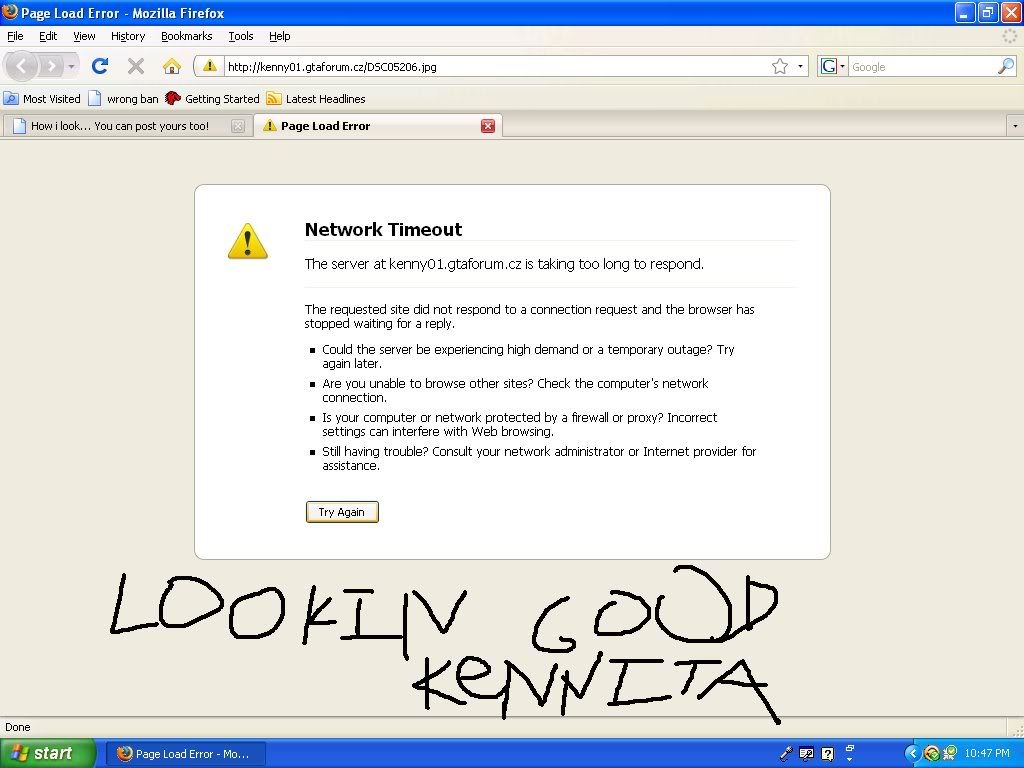Open the list all tabs dropdown

point(1014,126)
